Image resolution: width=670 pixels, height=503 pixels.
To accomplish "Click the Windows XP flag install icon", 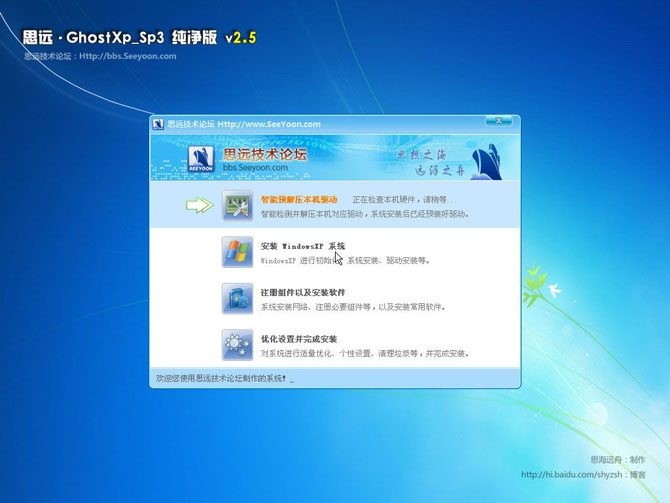I will (237, 252).
